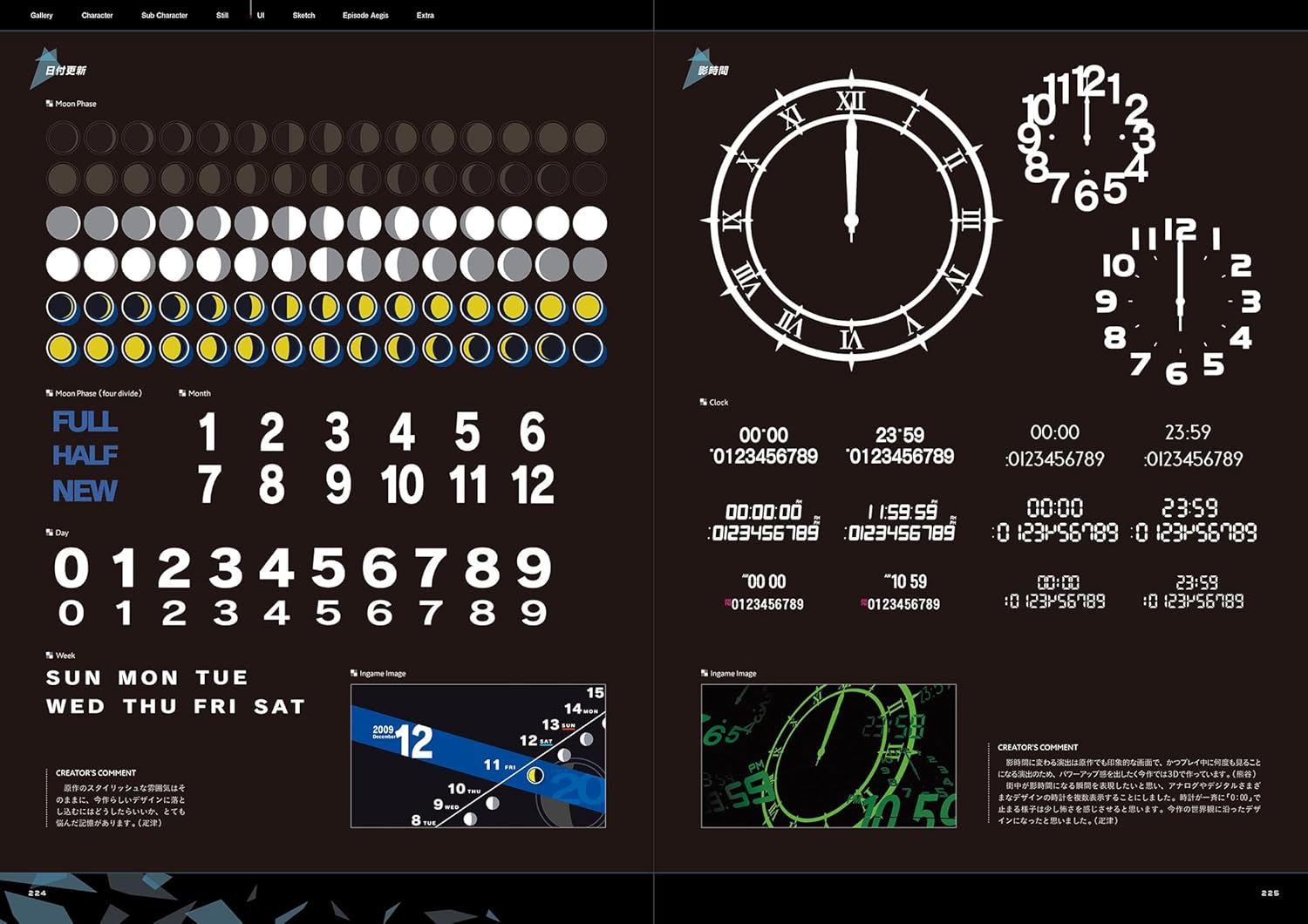Open the green clock Ingame Image thumbnail
The height and width of the screenshot is (924, 1308).
click(x=828, y=756)
